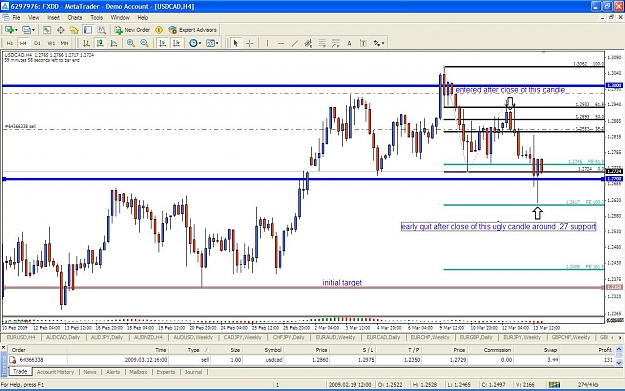Screen dimensions: 625x391
Task: Click the connection status bars indicator
Action: pyautogui.click(x=554, y=385)
